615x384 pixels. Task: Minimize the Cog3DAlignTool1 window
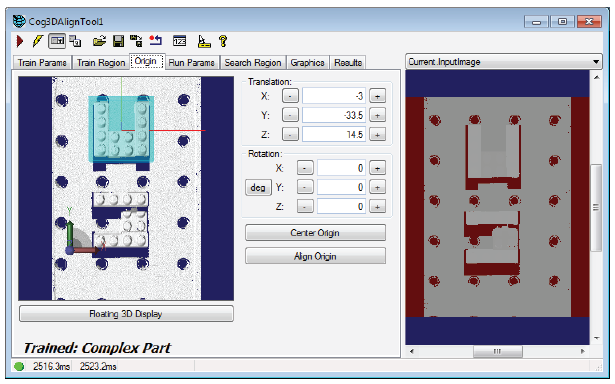[x=536, y=22]
